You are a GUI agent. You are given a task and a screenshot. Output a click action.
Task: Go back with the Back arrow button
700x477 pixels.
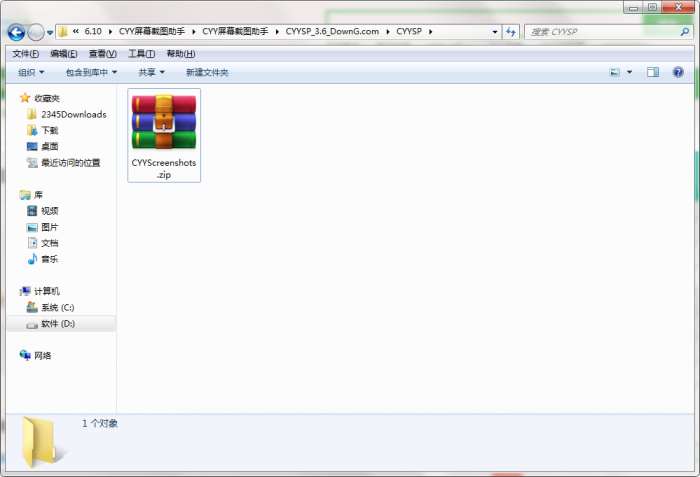pos(16,32)
